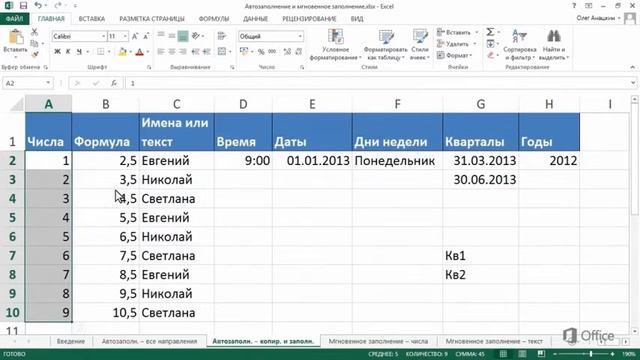Open Шрифт group dialog launcher
640x360 pixels.
pos(149,67)
